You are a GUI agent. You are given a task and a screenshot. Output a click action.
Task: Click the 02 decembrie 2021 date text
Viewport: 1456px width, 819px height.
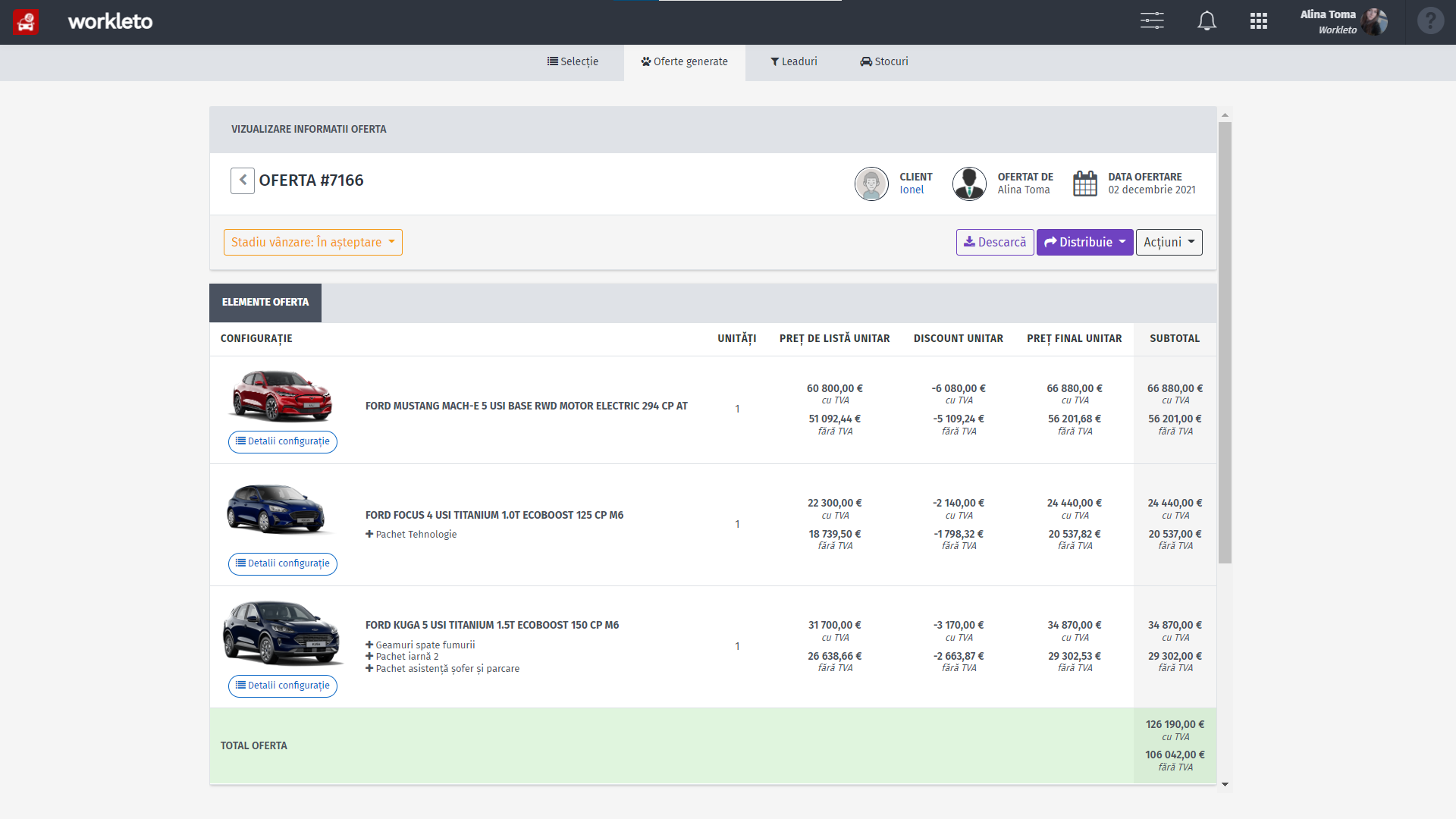click(x=1152, y=190)
